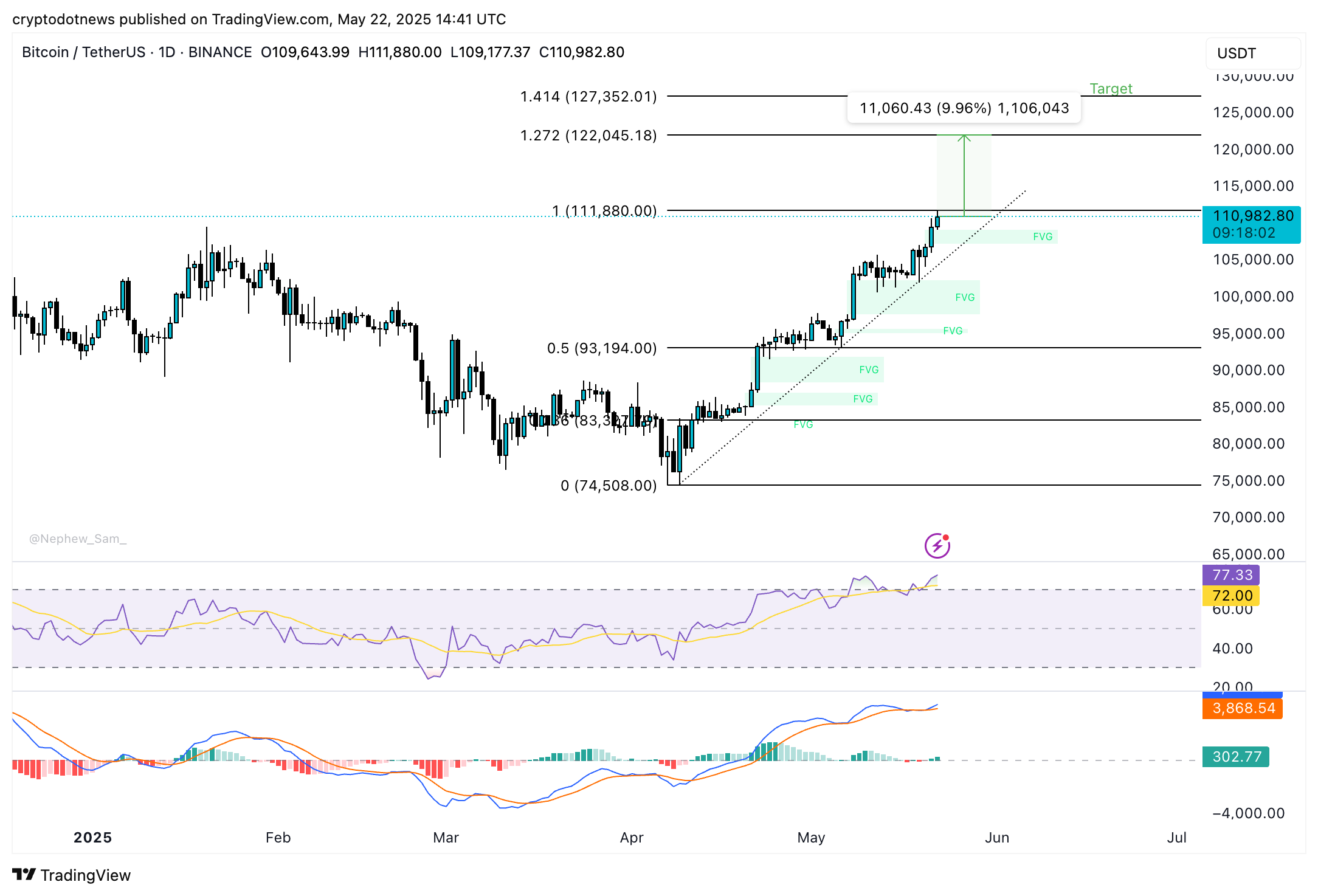Click the Bitcoin / TetherUS symbol title
1318x896 pixels.
pos(83,52)
